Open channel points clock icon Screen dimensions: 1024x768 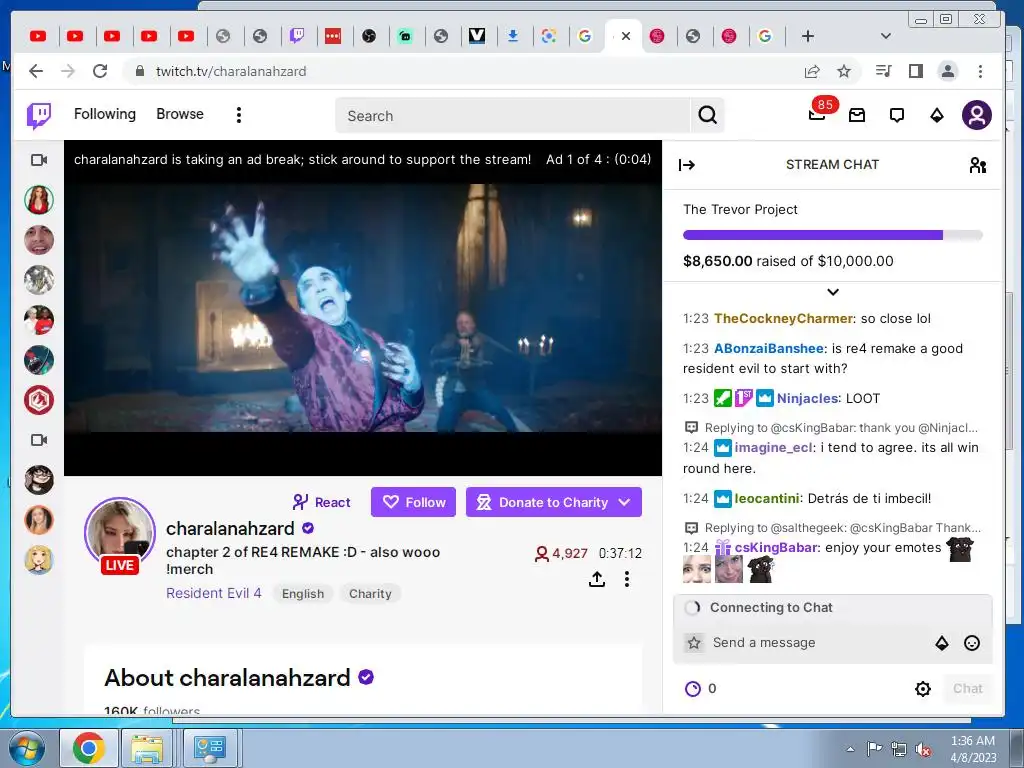pyautogui.click(x=692, y=689)
